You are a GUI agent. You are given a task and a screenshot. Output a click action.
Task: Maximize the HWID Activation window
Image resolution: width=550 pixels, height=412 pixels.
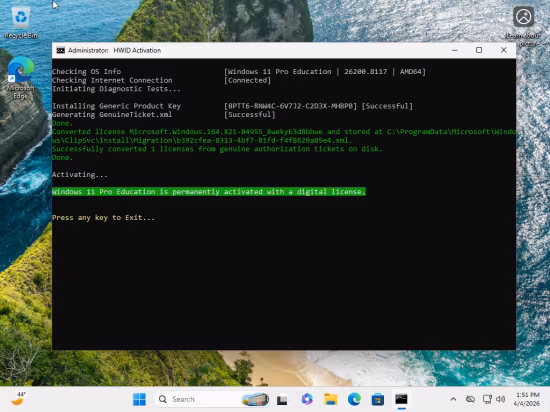click(x=479, y=50)
